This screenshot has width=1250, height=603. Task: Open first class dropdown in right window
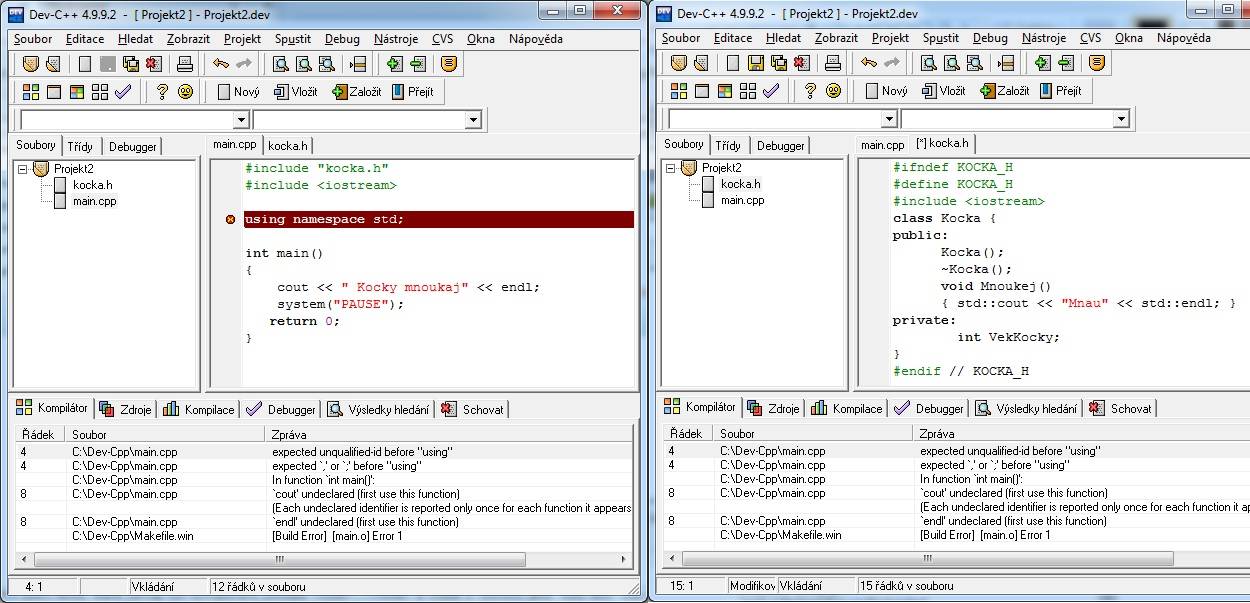[888, 119]
